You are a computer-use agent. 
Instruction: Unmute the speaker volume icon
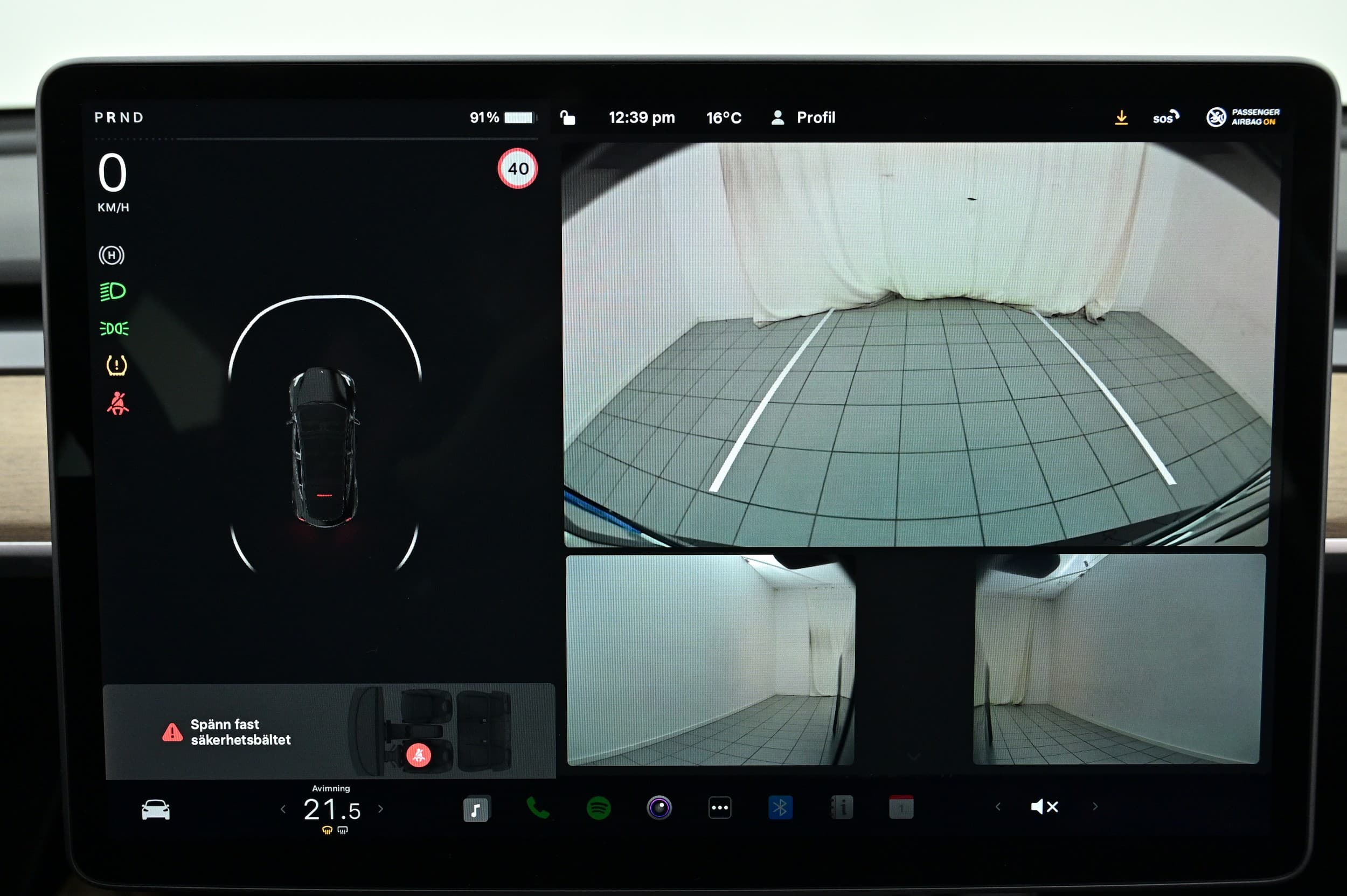tap(1044, 807)
